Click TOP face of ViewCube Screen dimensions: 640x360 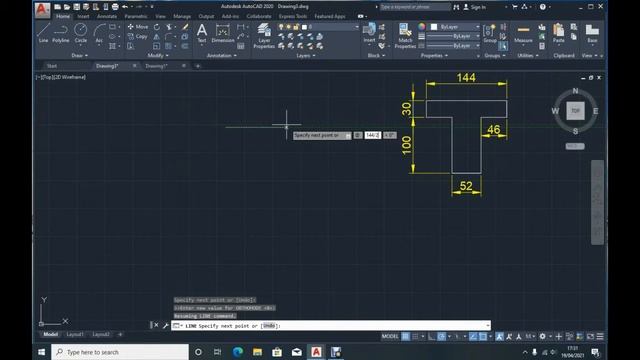[x=575, y=111]
